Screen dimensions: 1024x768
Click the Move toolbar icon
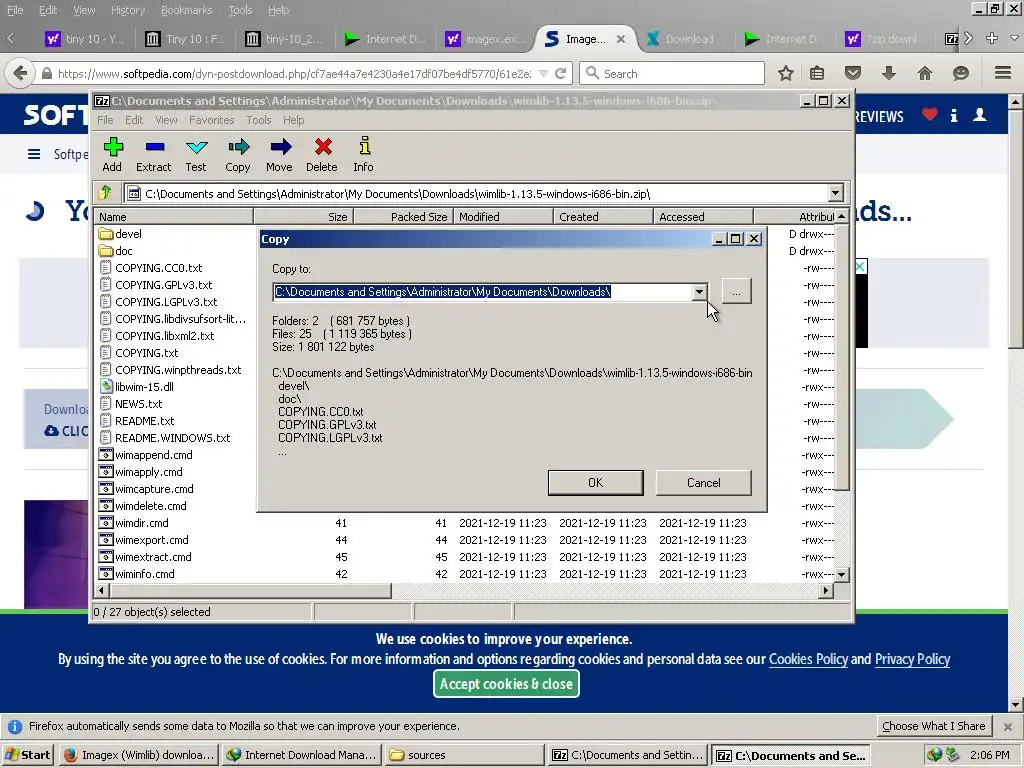280,155
